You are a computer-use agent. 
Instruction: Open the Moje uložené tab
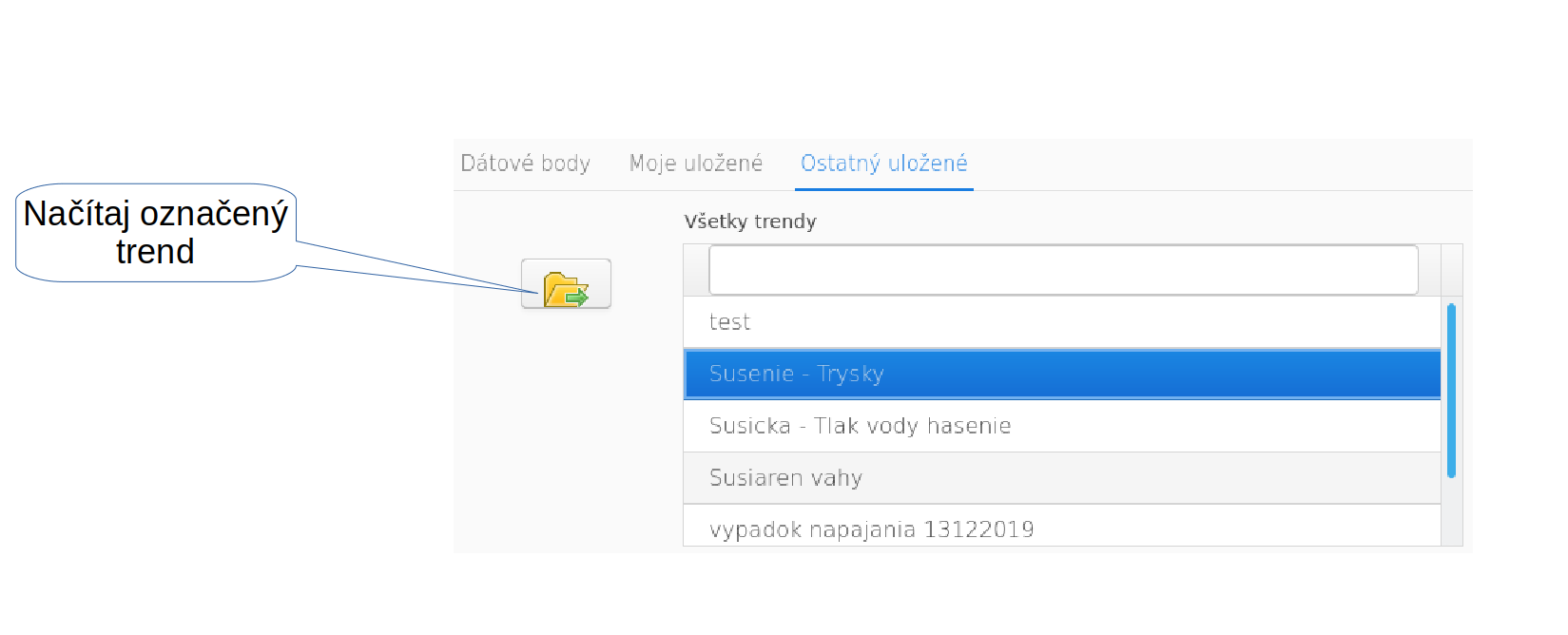[x=695, y=164]
